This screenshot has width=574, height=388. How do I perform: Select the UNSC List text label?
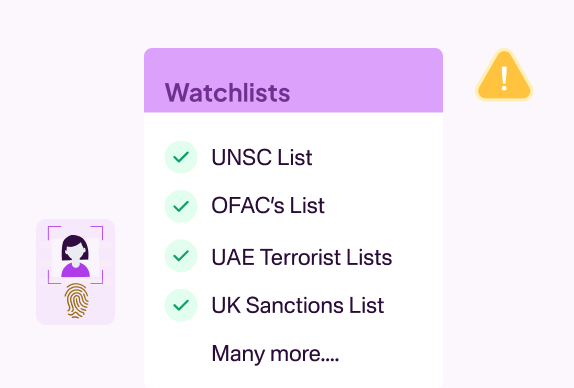(262, 157)
